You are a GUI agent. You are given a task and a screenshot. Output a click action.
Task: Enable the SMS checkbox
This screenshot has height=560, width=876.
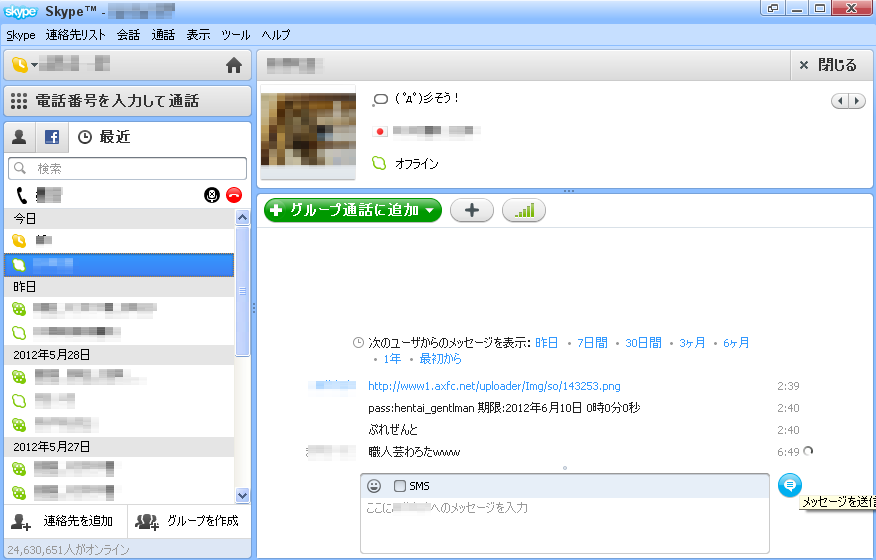click(400, 486)
